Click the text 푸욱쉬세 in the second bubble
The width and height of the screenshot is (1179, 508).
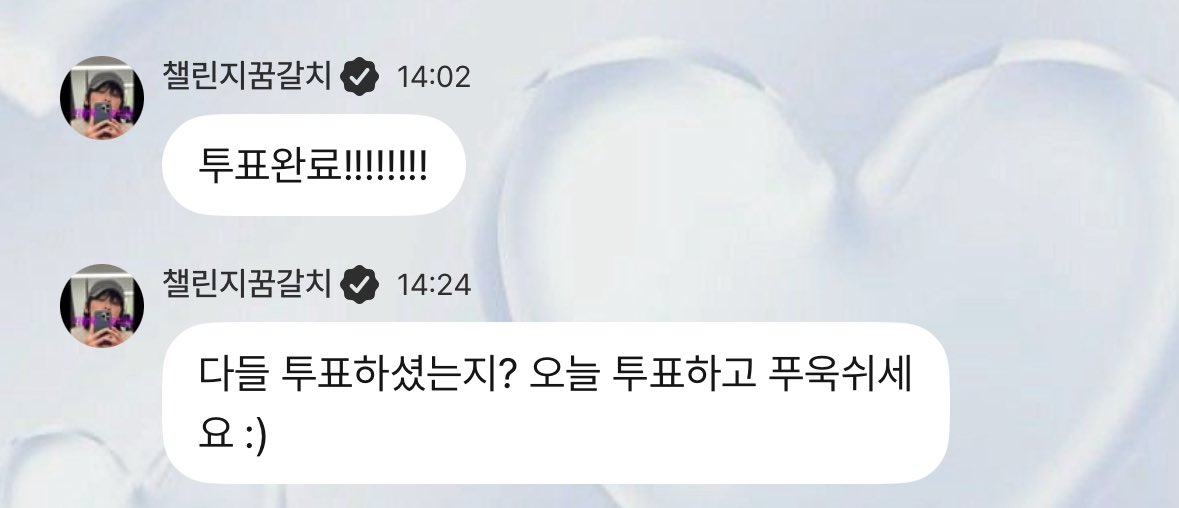tap(841, 374)
